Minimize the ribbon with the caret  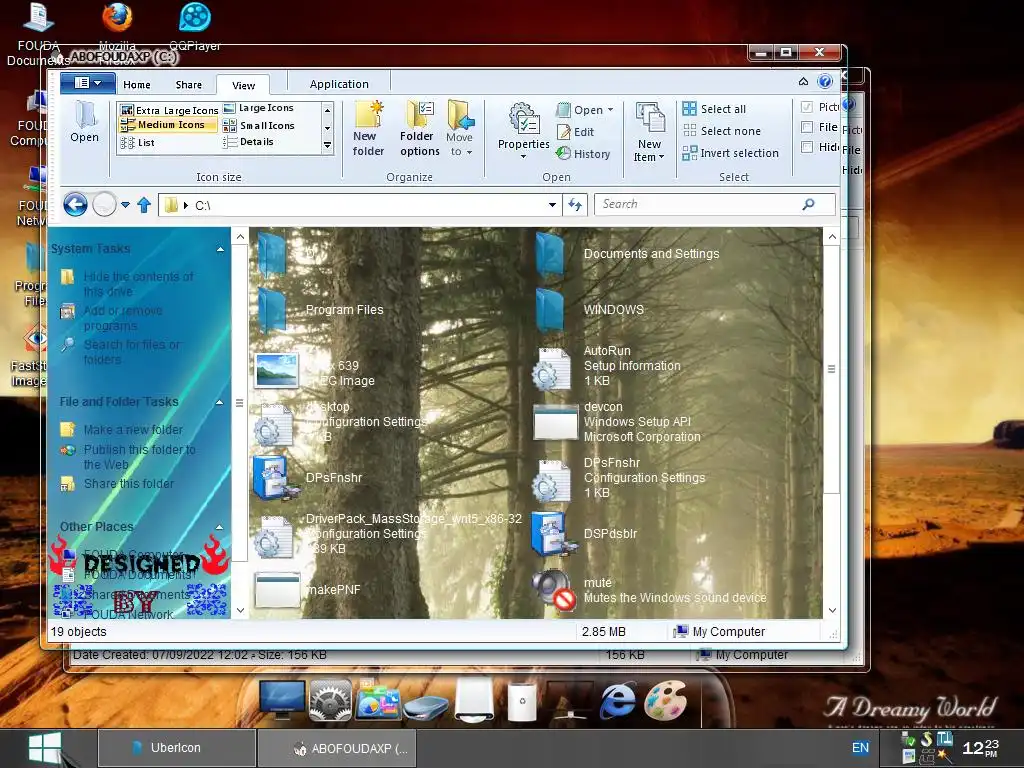[803, 81]
